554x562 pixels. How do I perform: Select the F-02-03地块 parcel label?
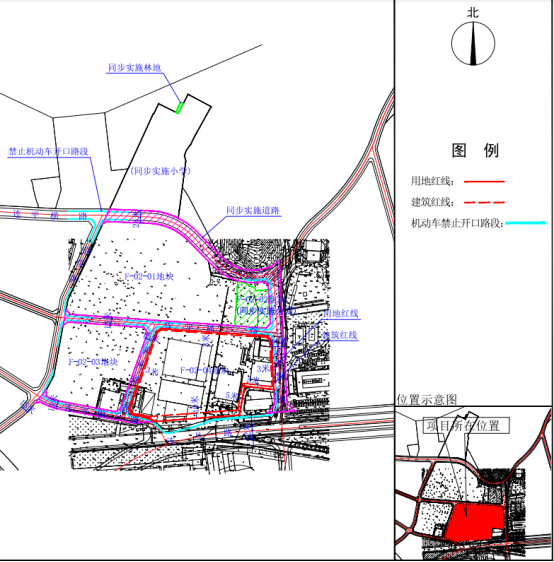click(93, 362)
